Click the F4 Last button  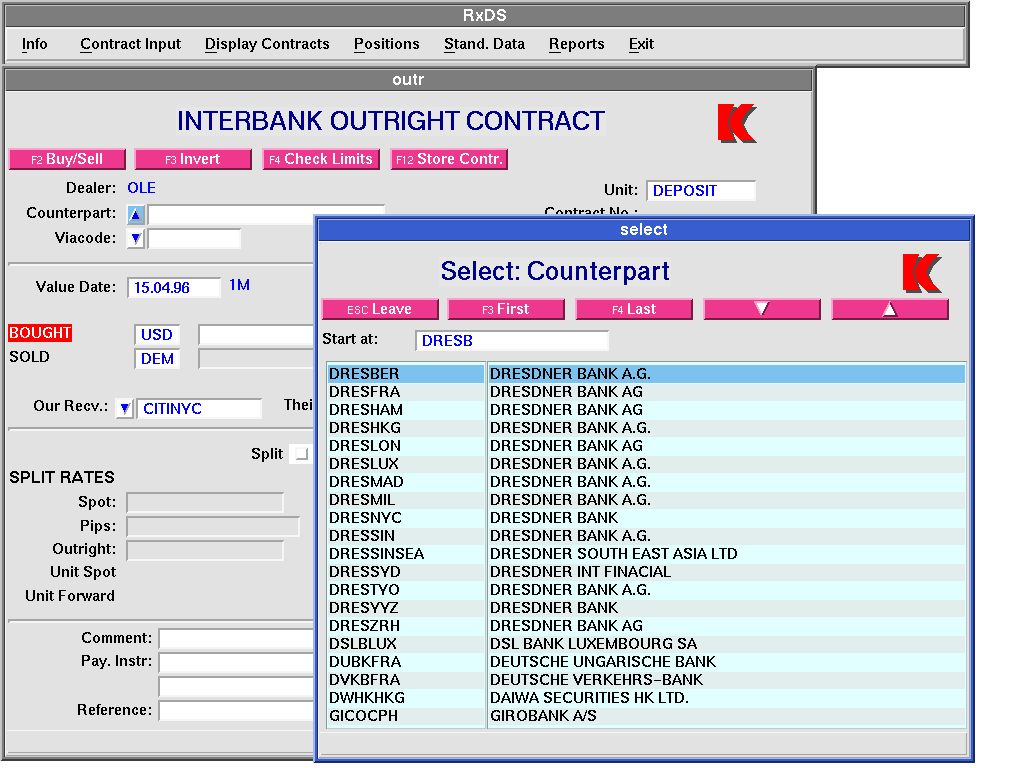point(634,309)
